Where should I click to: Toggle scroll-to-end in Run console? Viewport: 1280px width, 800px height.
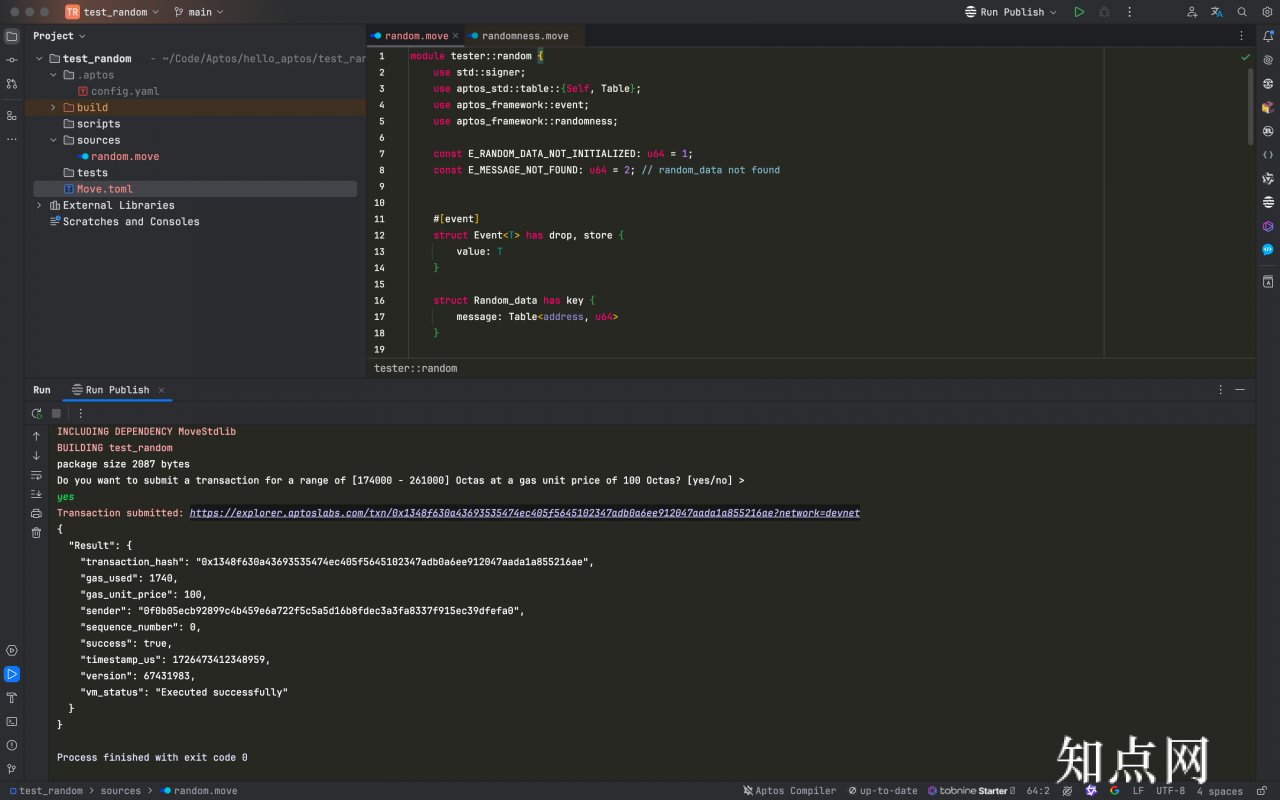coord(37,494)
